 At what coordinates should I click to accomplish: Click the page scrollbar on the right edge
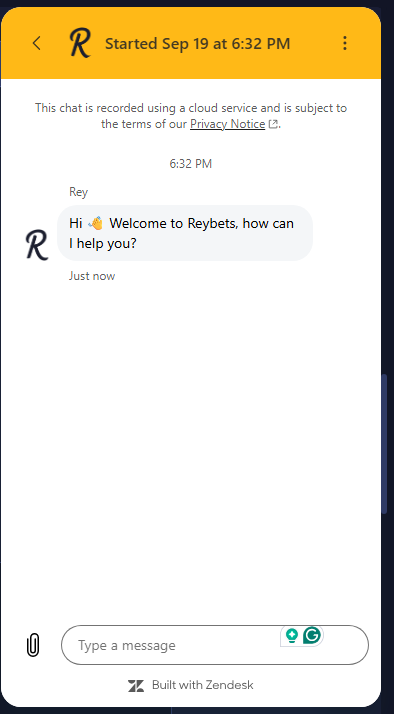coord(384,444)
